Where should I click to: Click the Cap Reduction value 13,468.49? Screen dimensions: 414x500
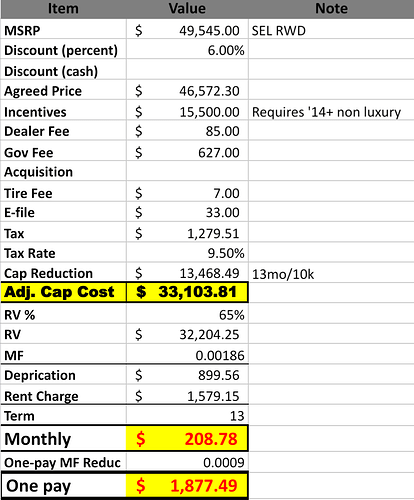(187, 273)
